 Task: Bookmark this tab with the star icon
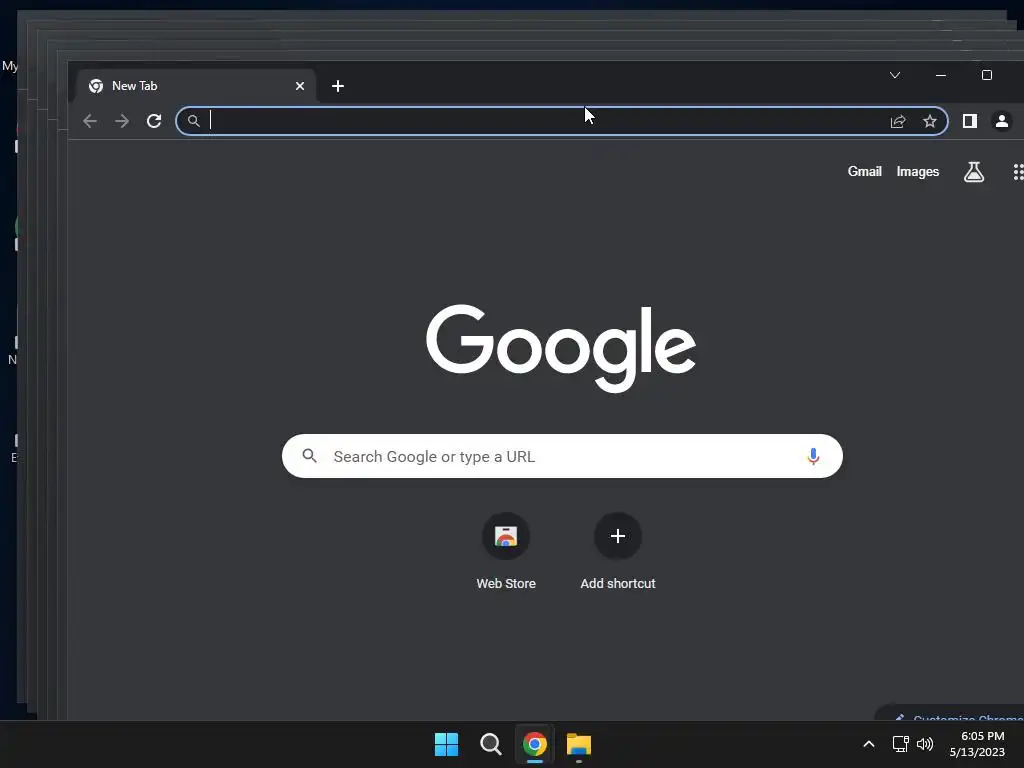[x=930, y=121]
